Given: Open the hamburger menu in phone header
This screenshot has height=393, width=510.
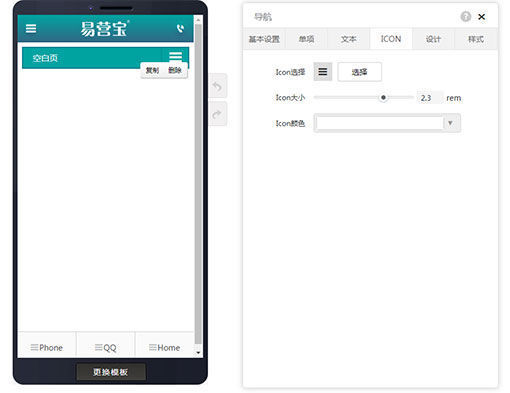Looking at the screenshot, I should [31, 28].
